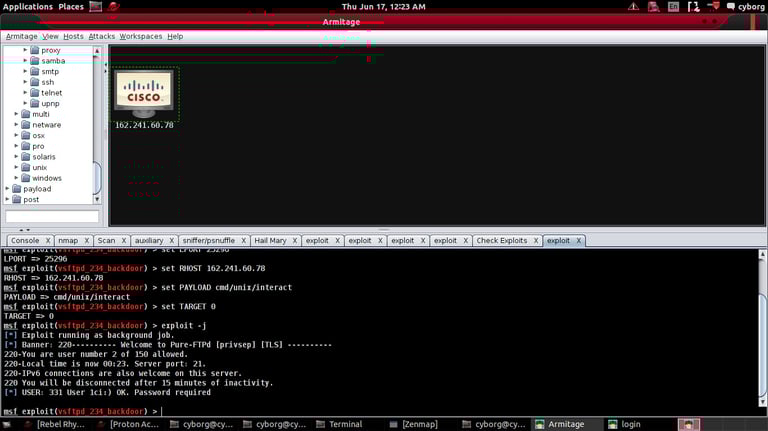Expand the osx module folder
768x431 pixels.
[x=16, y=135]
